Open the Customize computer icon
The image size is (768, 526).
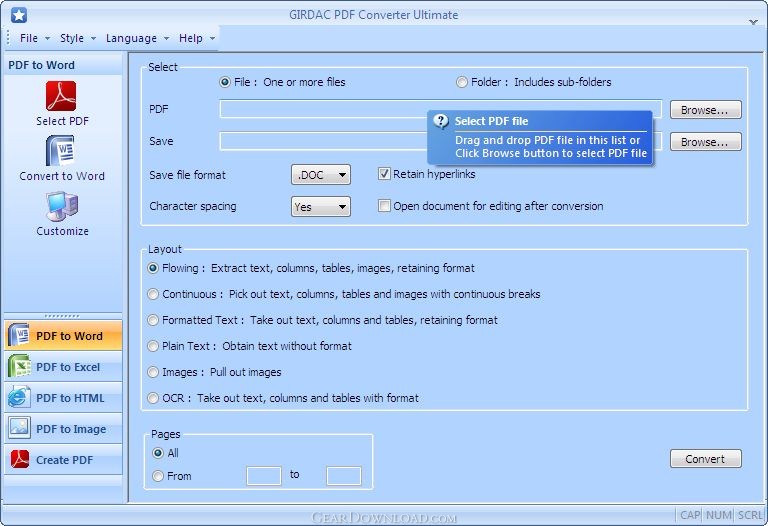coord(62,206)
